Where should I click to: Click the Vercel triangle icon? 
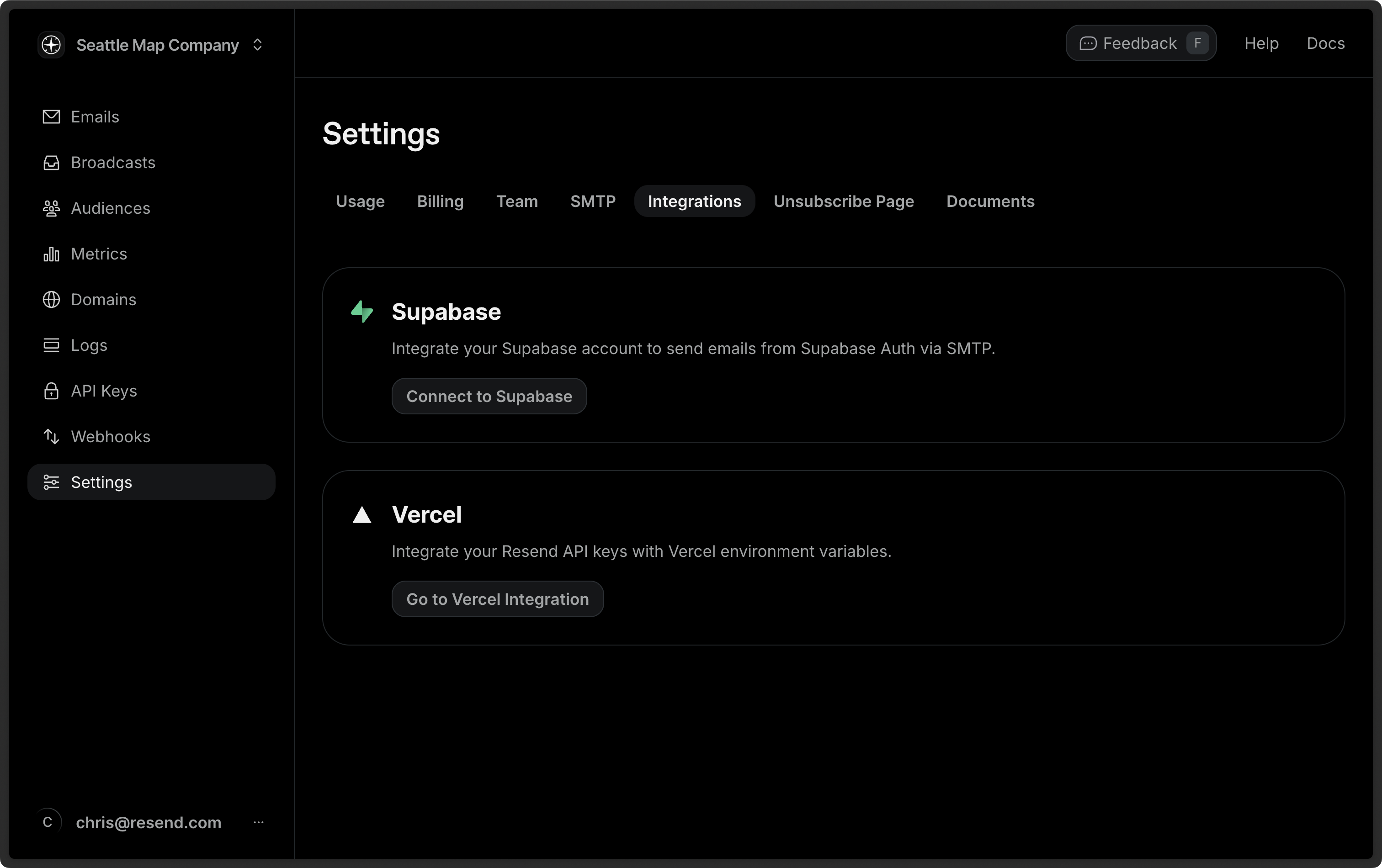362,514
